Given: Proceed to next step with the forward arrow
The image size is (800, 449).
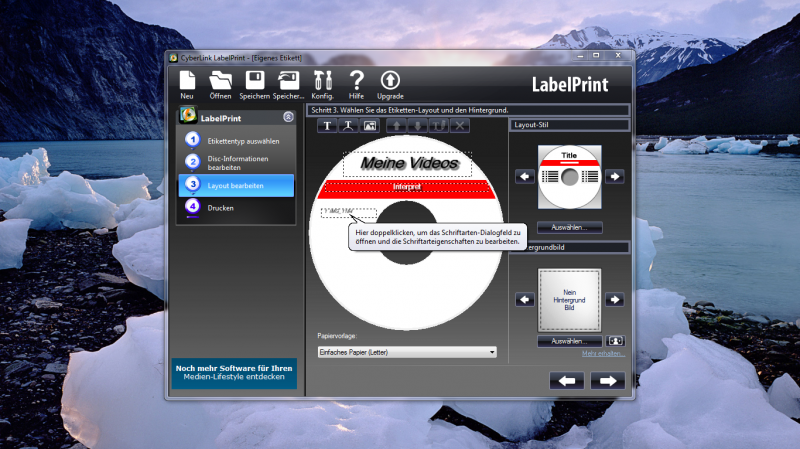Looking at the screenshot, I should pyautogui.click(x=608, y=381).
